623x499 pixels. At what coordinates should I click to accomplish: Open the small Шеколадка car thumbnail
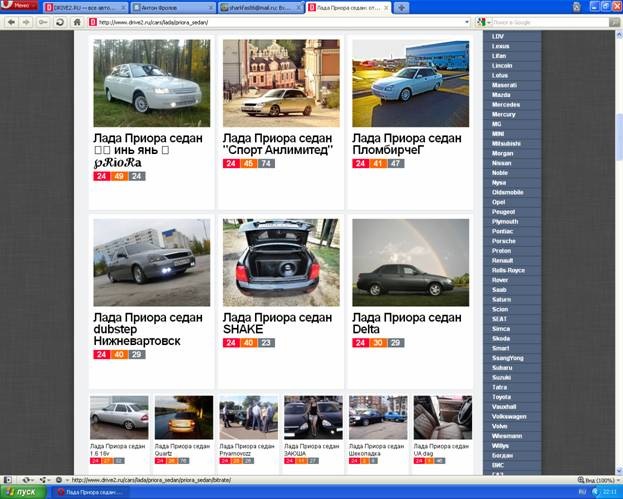[378, 418]
